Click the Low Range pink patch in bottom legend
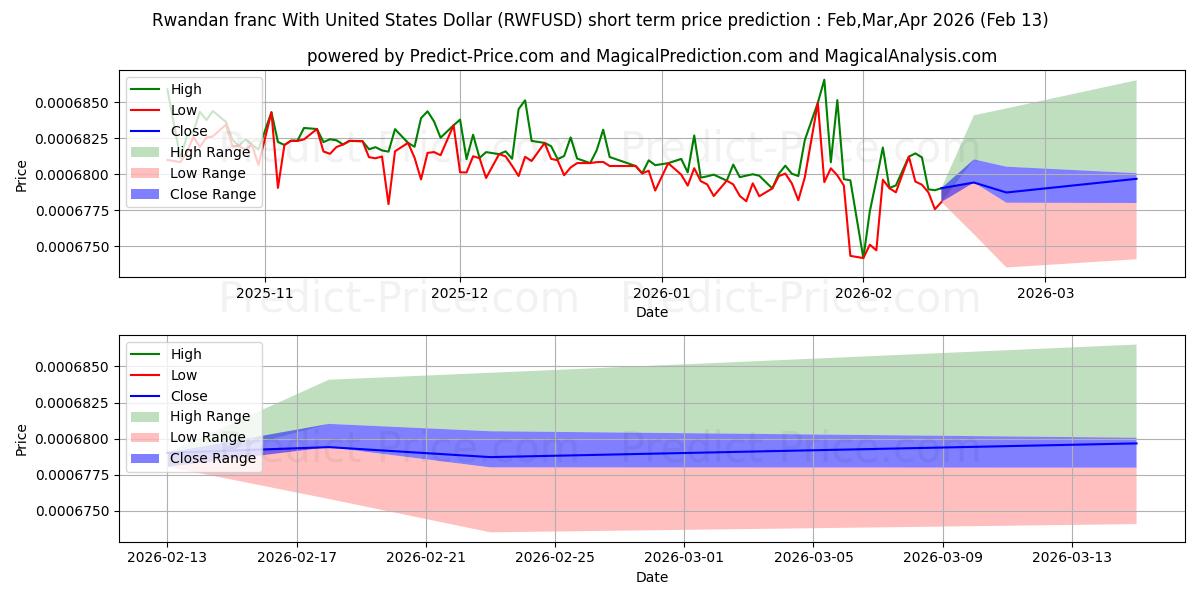 pos(147,437)
